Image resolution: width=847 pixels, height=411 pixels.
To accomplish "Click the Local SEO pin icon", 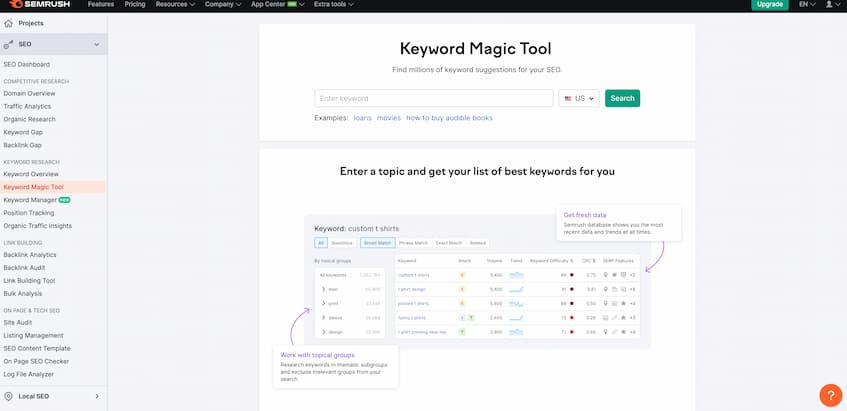I will coord(8,396).
